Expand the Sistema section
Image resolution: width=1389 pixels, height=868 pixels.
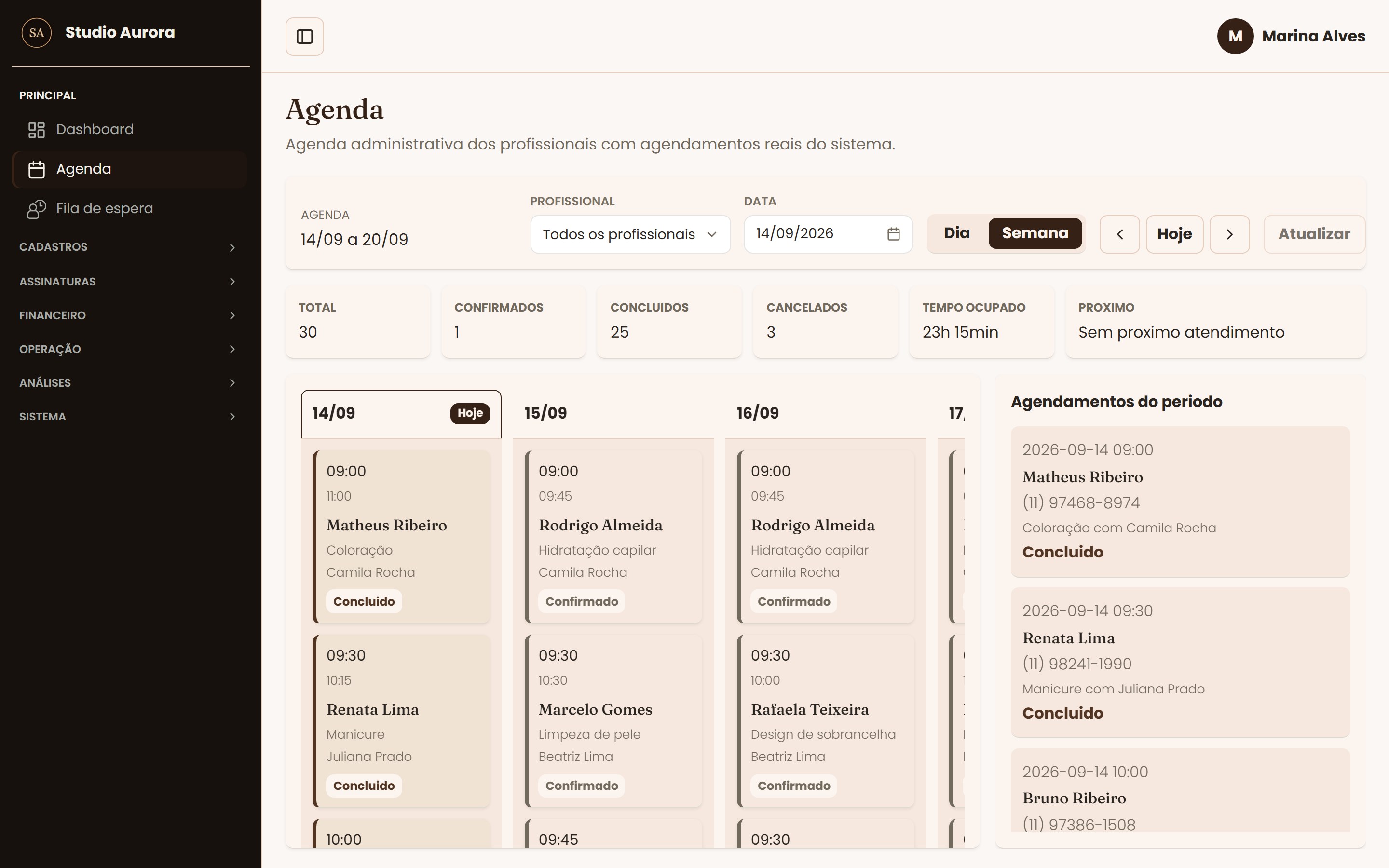point(129,417)
